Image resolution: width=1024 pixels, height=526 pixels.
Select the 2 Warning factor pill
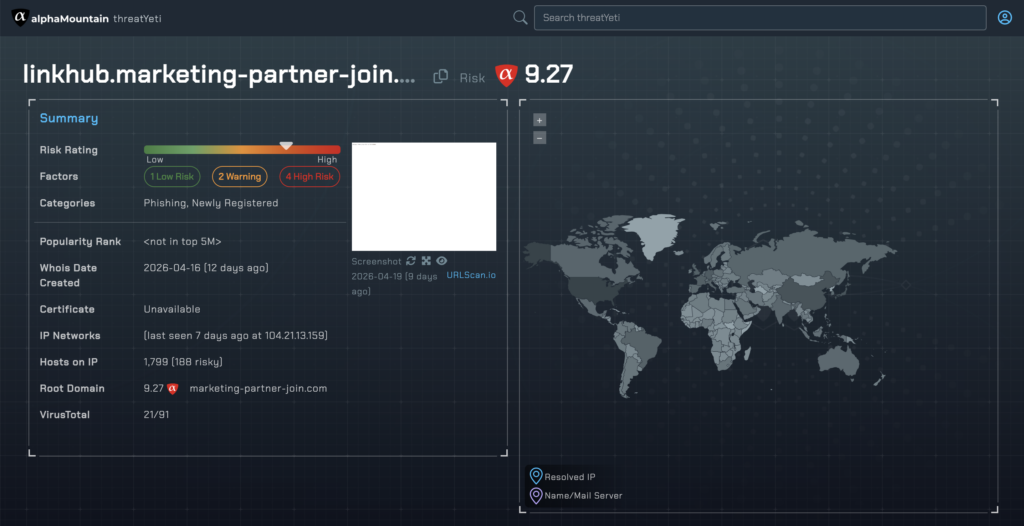pyautogui.click(x=240, y=176)
